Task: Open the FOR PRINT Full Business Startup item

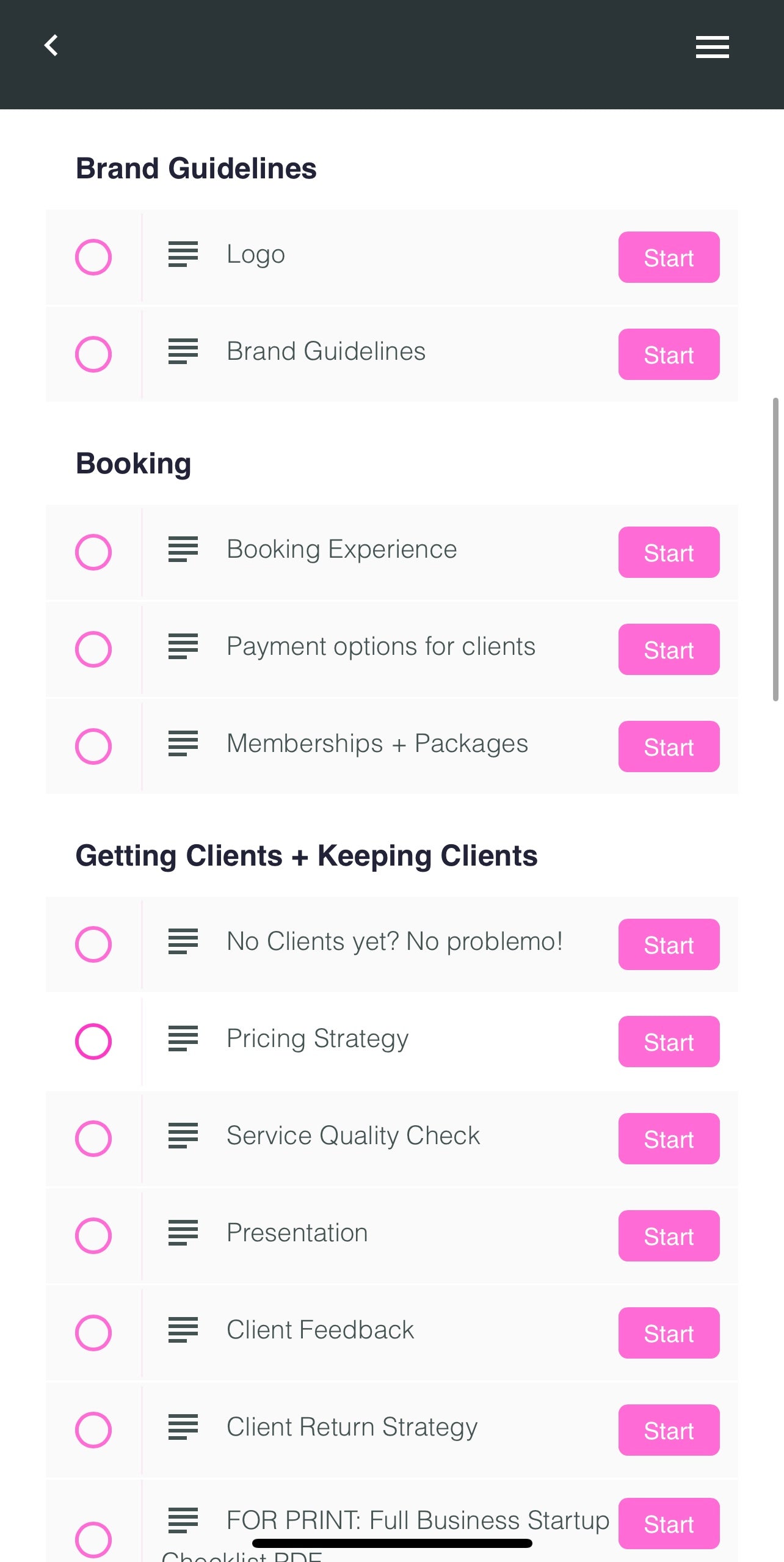Action: click(417, 1520)
